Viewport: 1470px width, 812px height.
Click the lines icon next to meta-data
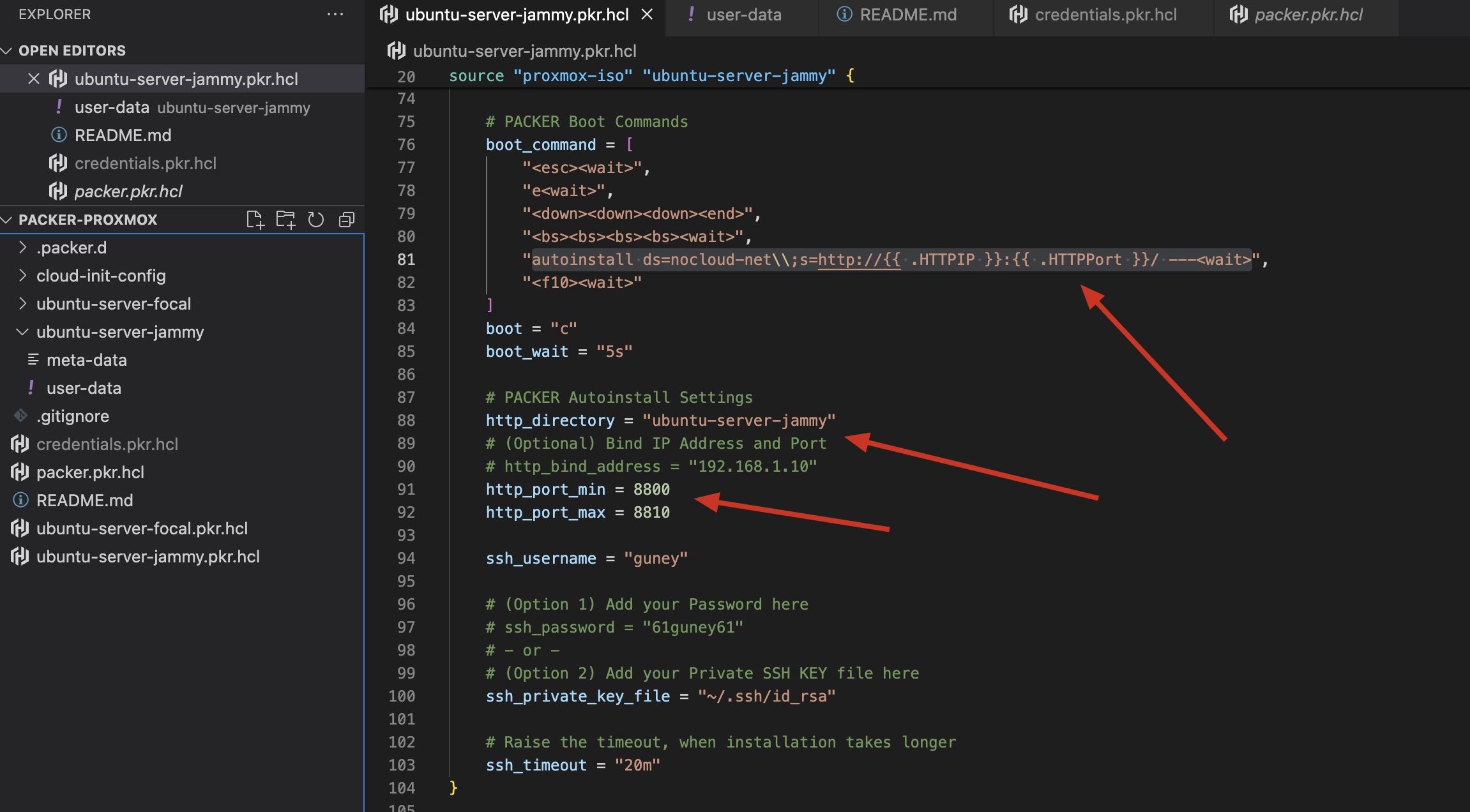[x=33, y=359]
